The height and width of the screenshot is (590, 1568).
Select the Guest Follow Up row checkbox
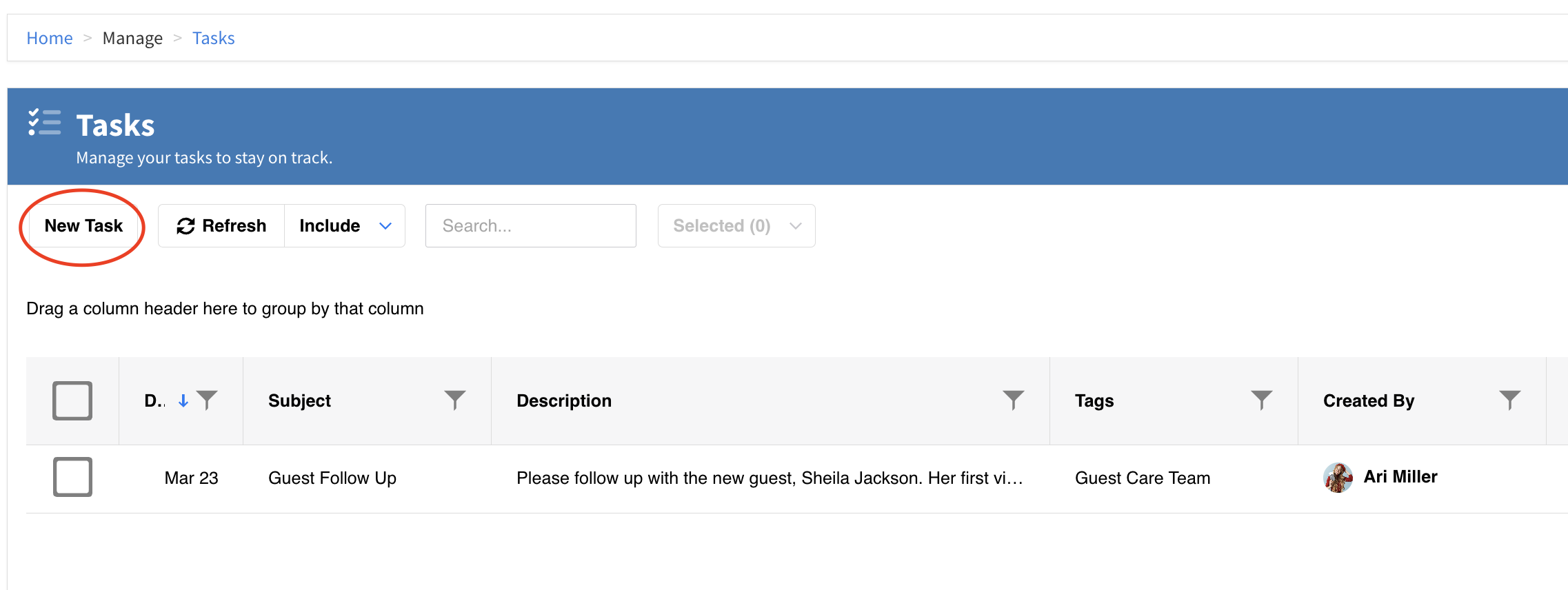(72, 477)
